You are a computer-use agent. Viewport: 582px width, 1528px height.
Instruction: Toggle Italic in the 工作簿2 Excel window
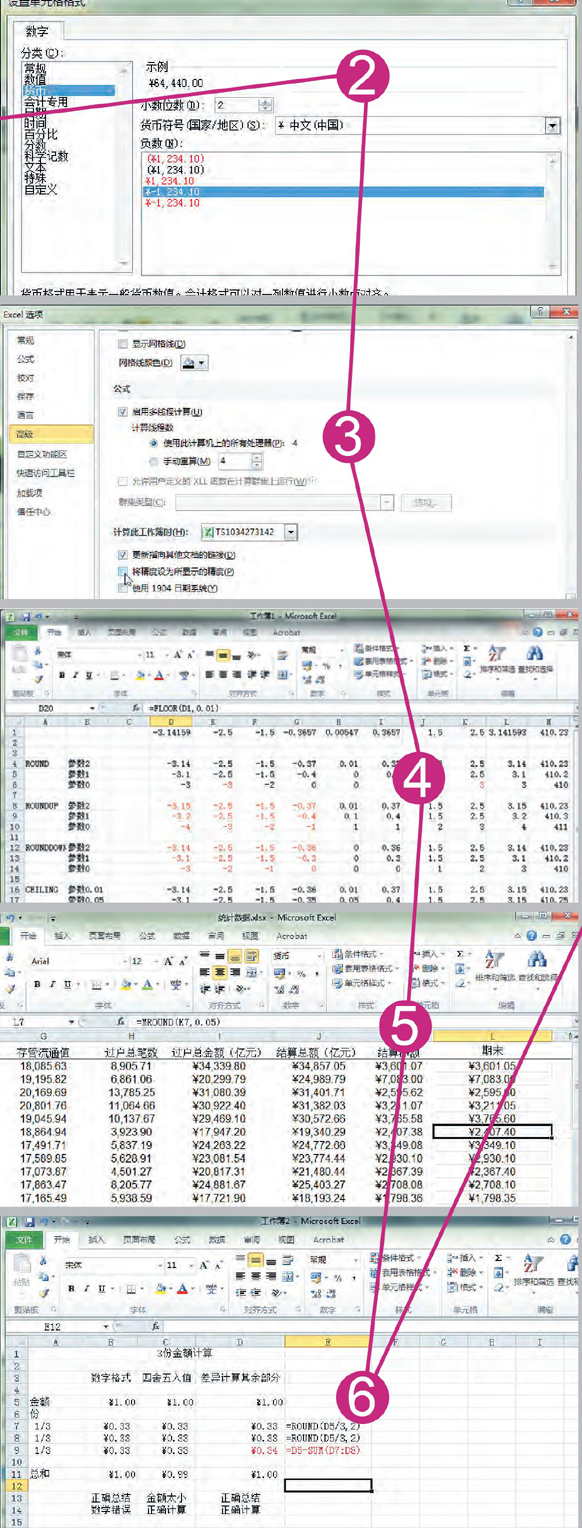coord(88,1287)
